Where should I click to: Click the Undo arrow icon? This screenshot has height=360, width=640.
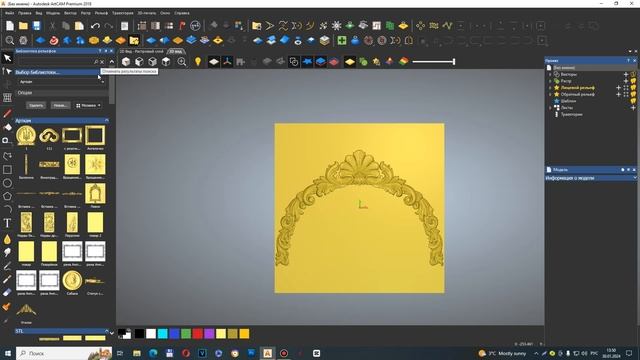(x=95, y=26)
